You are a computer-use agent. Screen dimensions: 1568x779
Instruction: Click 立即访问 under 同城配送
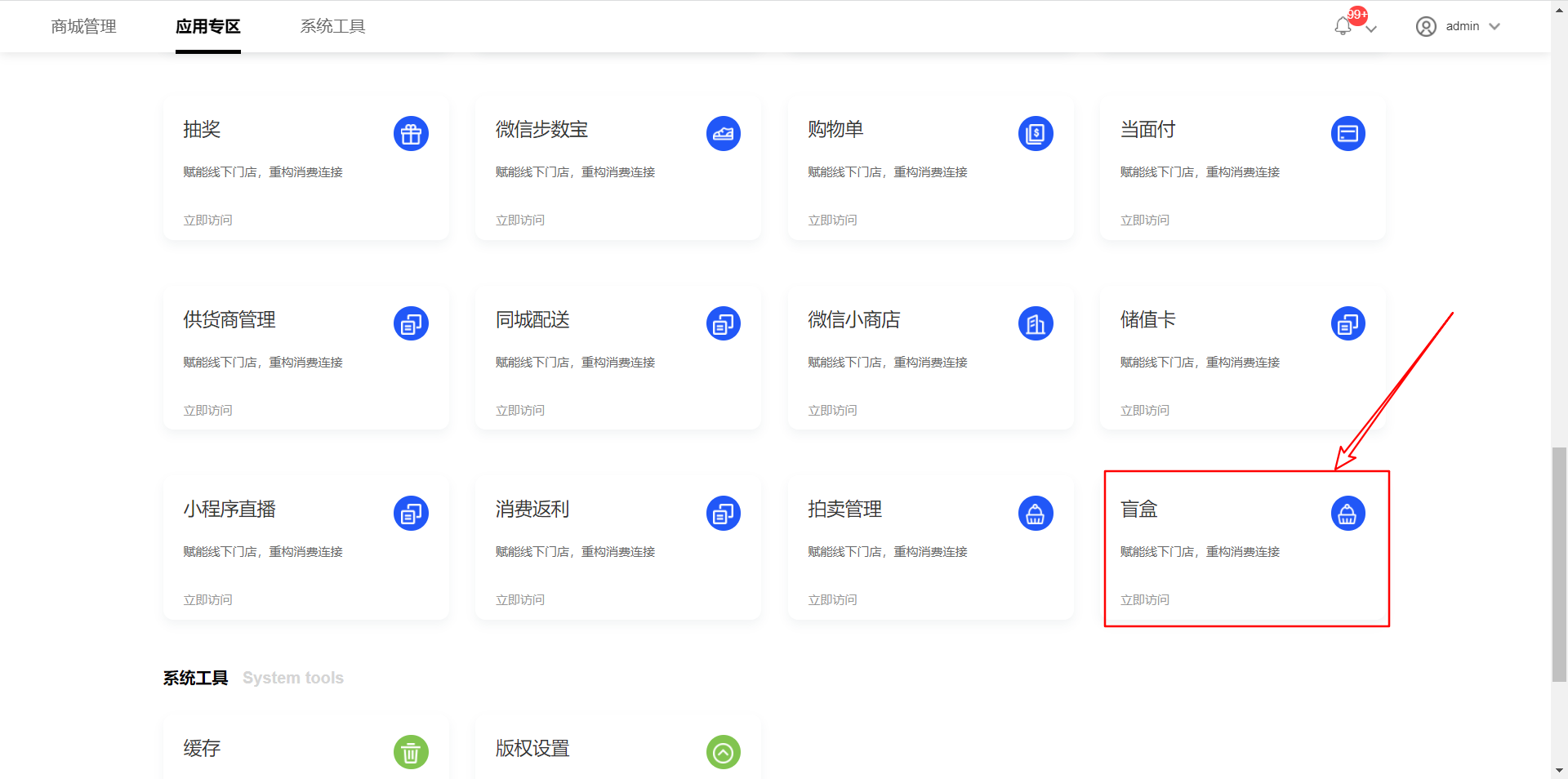pyautogui.click(x=520, y=410)
